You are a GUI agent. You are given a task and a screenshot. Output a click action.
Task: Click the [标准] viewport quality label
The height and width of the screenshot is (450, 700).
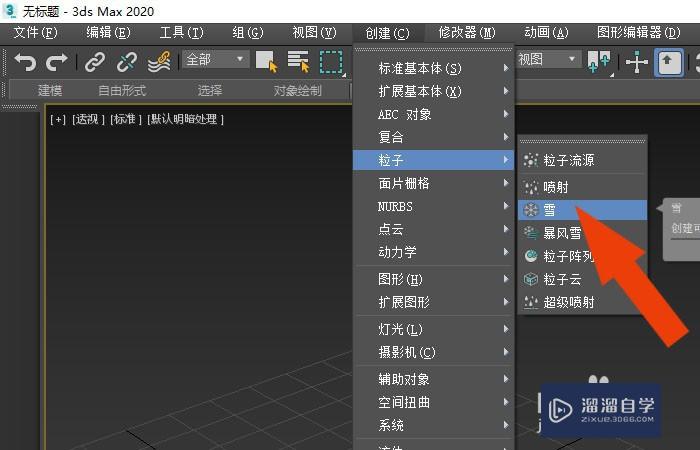point(126,119)
